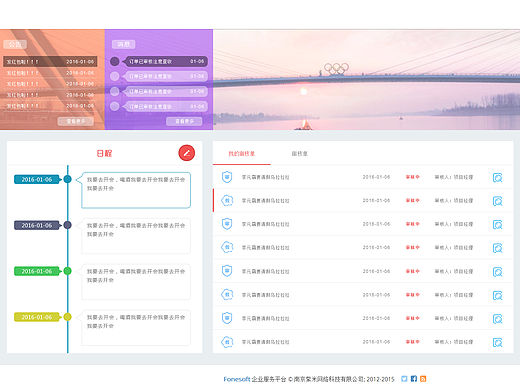This screenshot has width=520, height=390.
Task: Open the view-details magnifier icon in the third request row
Action: [x=497, y=225]
